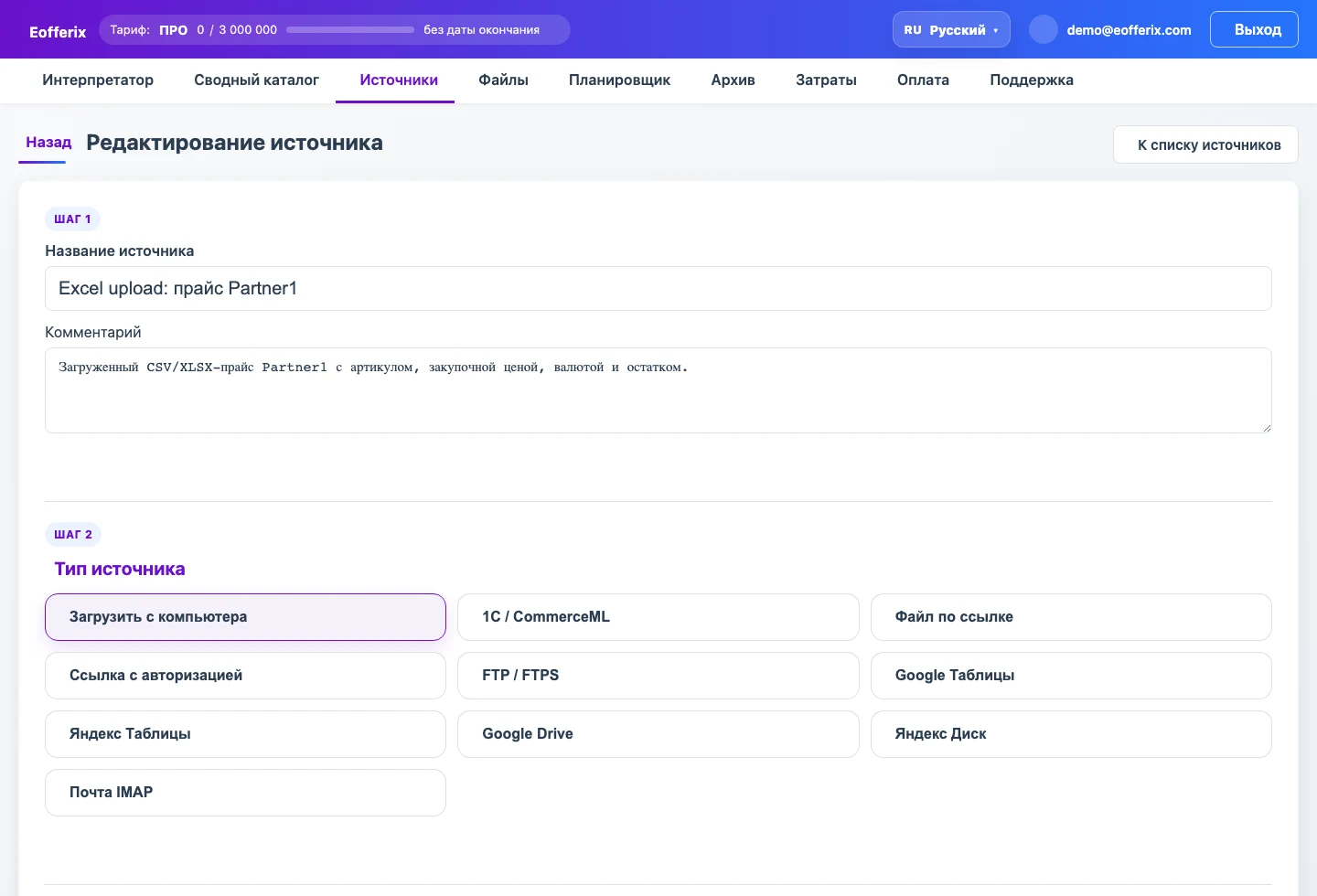Click the ШАГ 2 badge
Image resolution: width=1317 pixels, height=896 pixels.
click(x=73, y=535)
